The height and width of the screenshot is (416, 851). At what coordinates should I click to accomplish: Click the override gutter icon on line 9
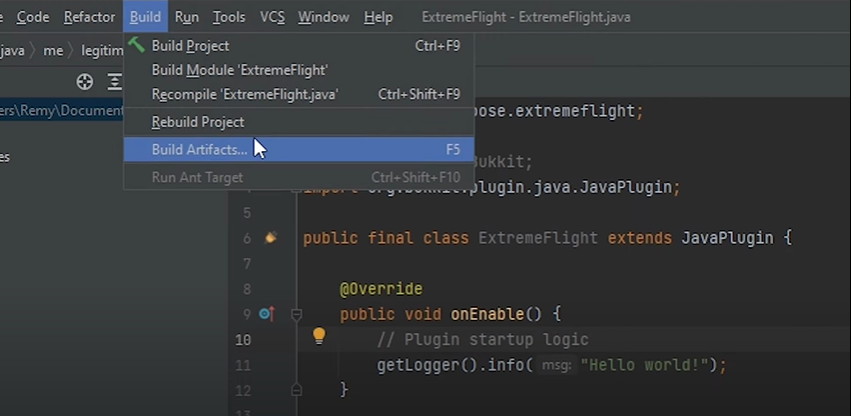tap(266, 314)
